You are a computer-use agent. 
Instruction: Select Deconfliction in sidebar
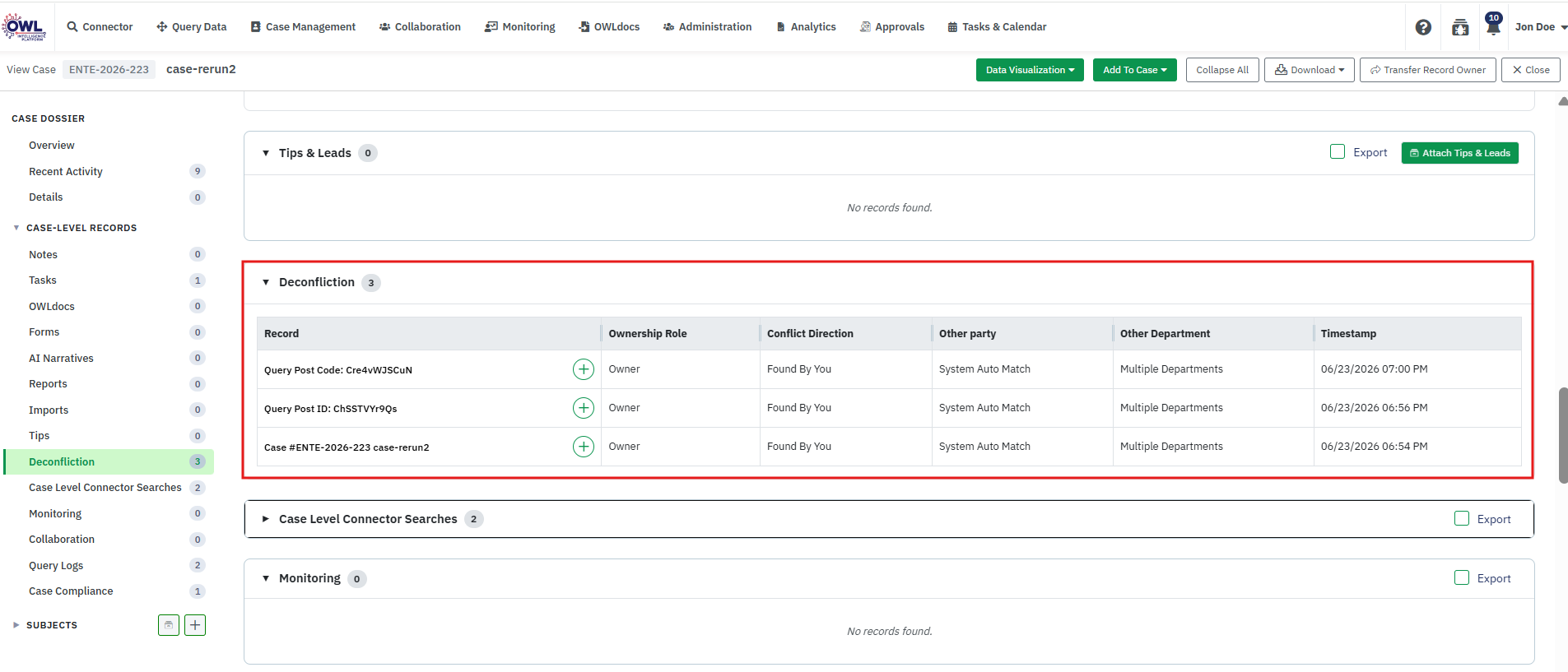pyautogui.click(x=109, y=462)
